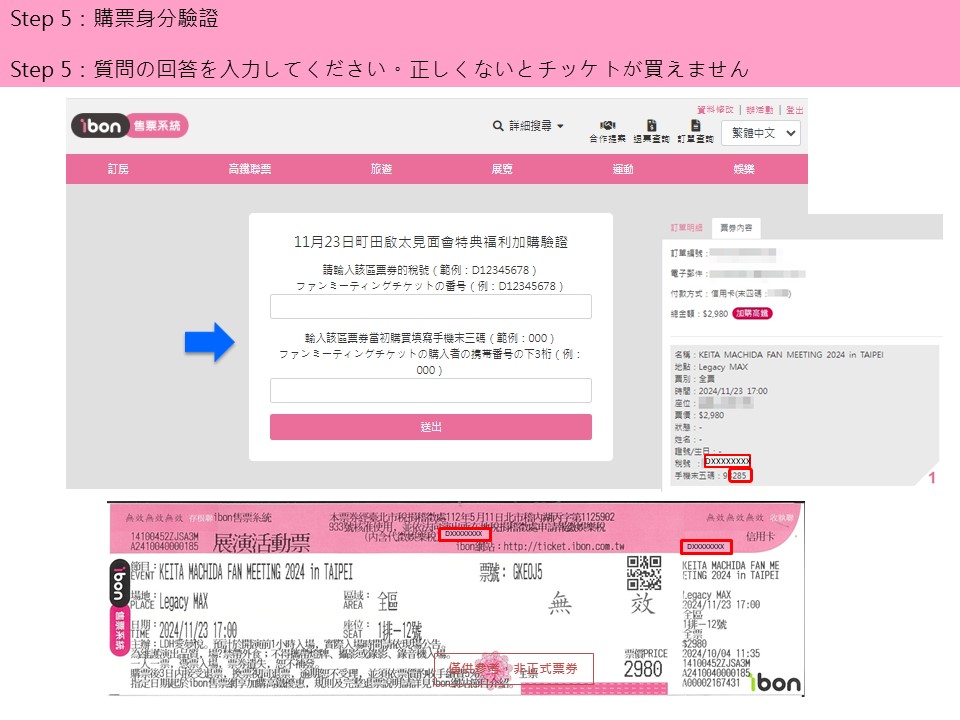Image resolution: width=960 pixels, height=720 pixels.
Task: Open 訂單查詢 document icon
Action: (695, 126)
